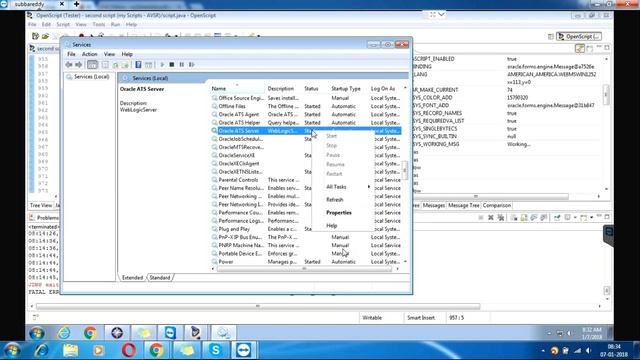Open the Message Tree tab in OpenScript

[x=464, y=206]
